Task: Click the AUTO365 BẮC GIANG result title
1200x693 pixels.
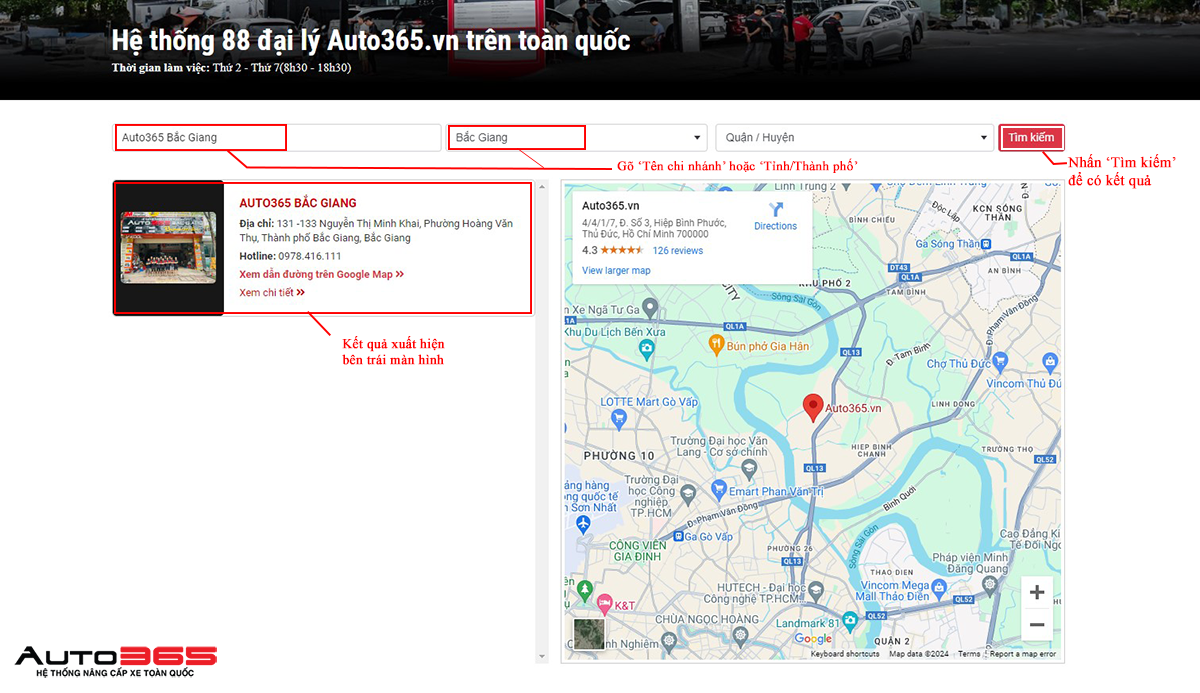Action: tap(298, 204)
